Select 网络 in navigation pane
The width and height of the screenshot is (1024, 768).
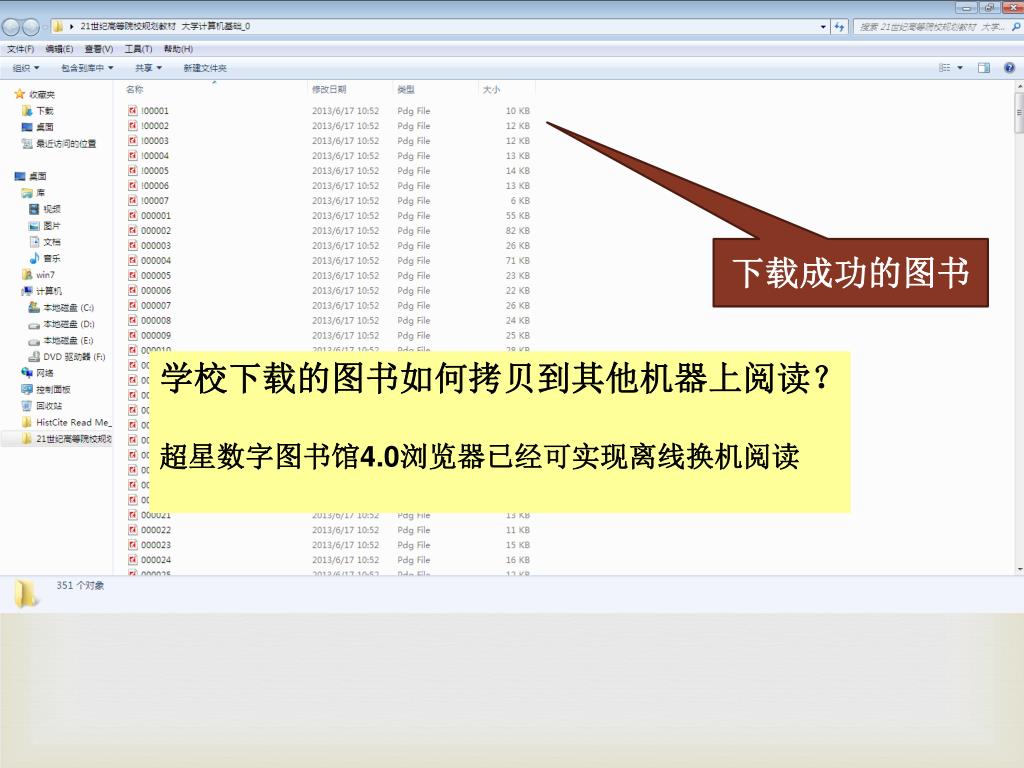point(37,373)
